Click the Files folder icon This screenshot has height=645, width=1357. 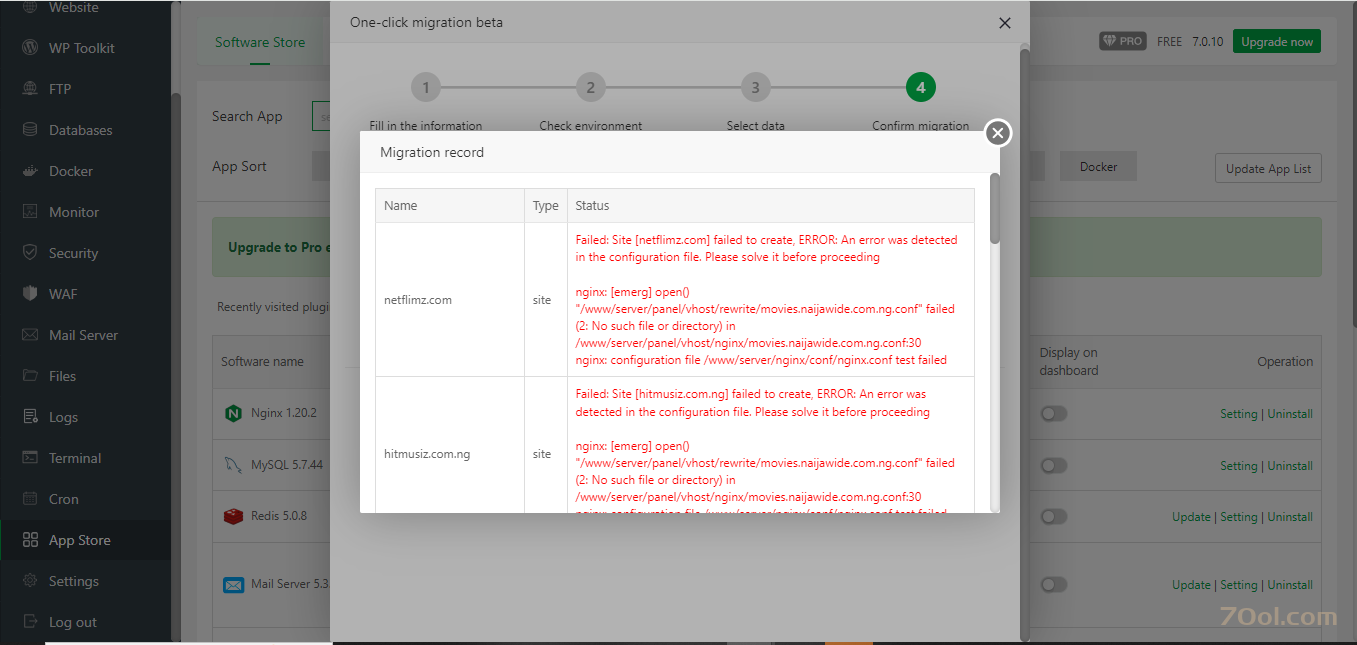pyautogui.click(x=30, y=376)
